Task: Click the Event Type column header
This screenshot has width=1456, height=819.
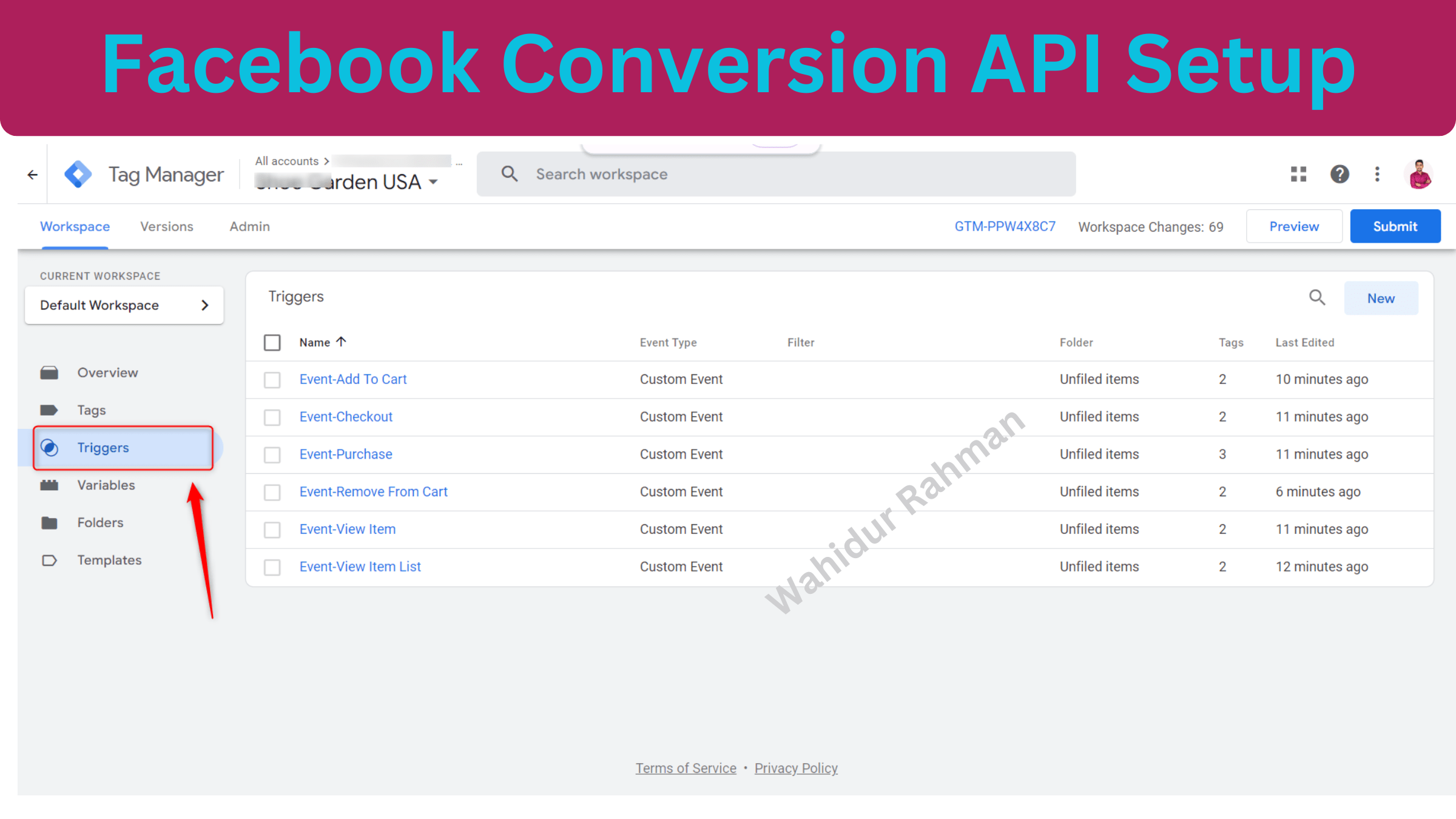Action: coord(668,342)
